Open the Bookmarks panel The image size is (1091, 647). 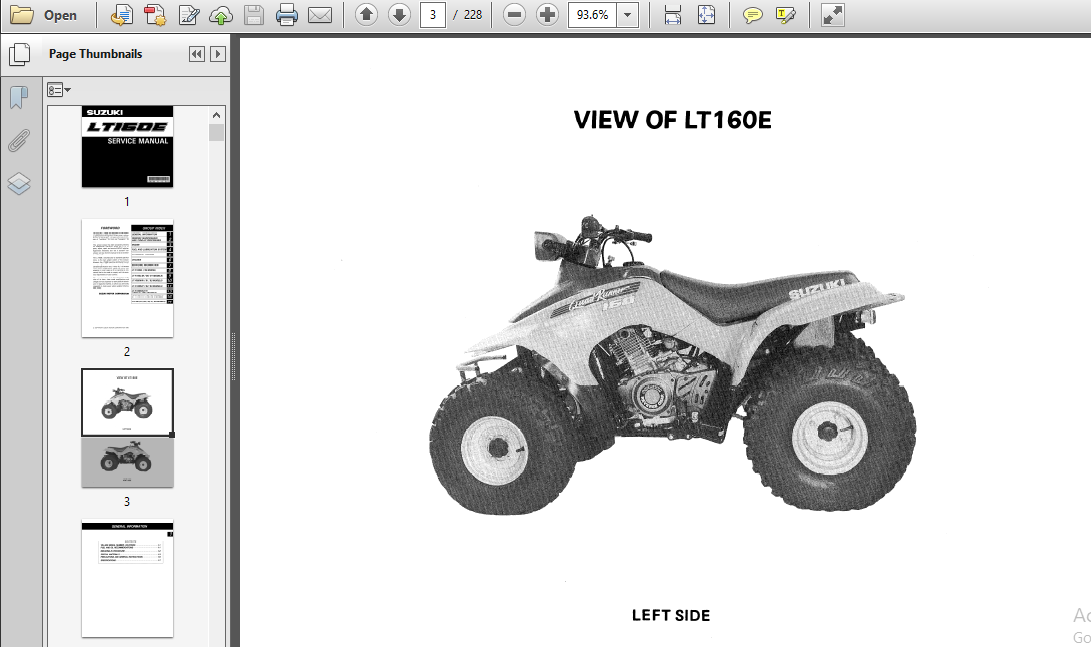tap(19, 97)
